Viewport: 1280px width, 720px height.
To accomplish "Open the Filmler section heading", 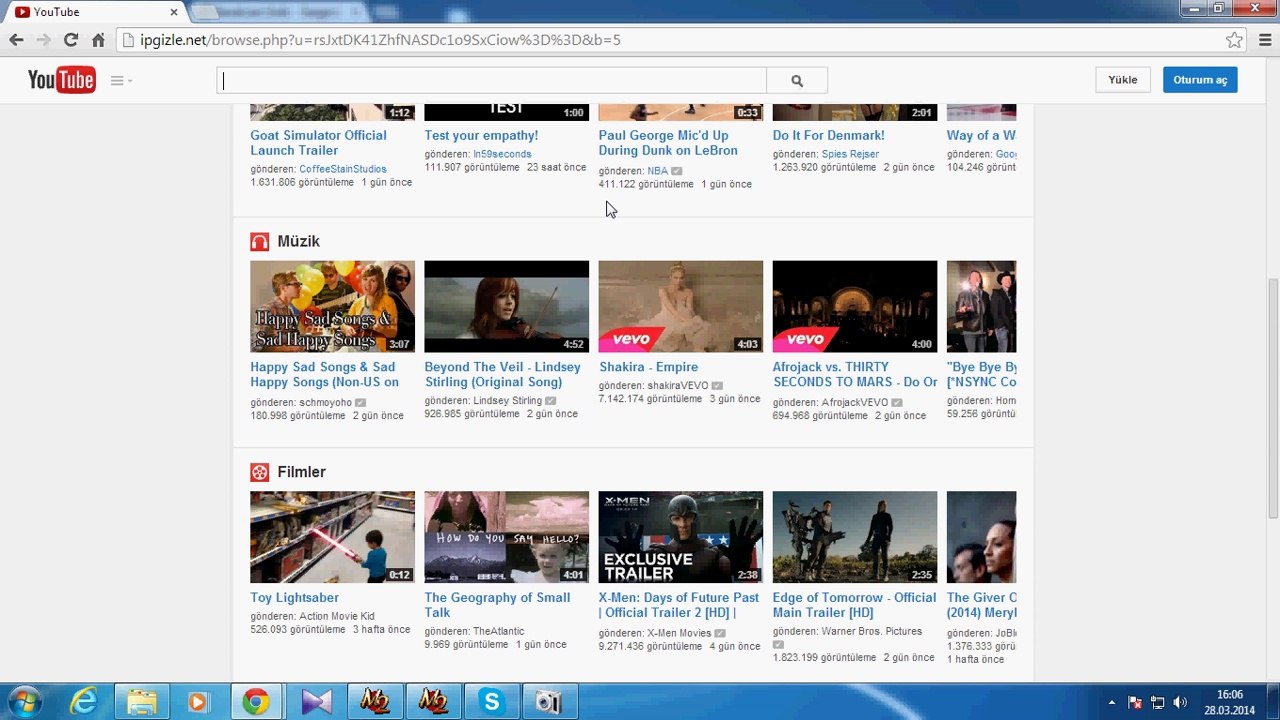I will 302,472.
